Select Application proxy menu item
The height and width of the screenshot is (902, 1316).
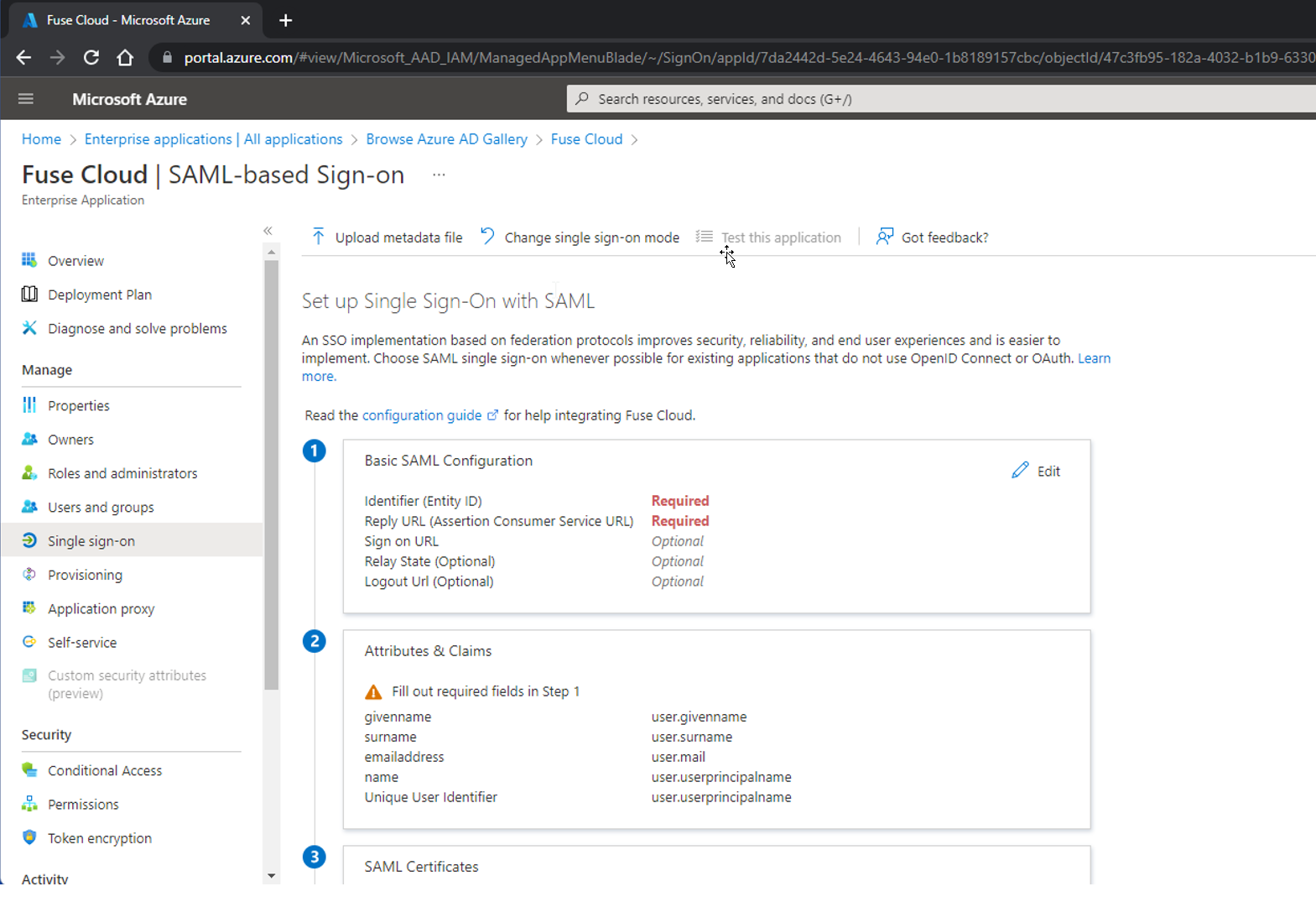pyautogui.click(x=101, y=609)
